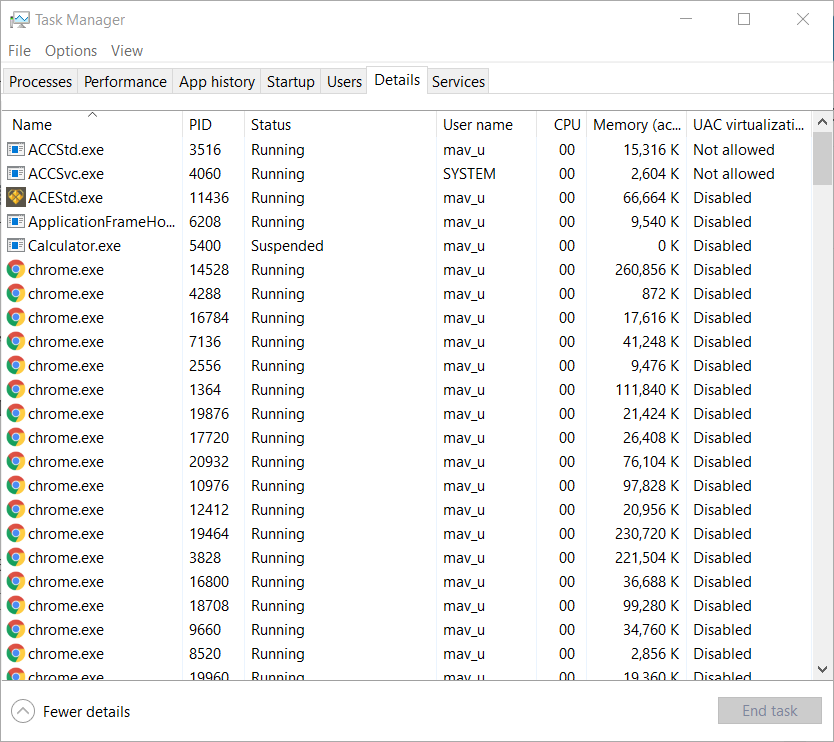This screenshot has height=742, width=834.
Task: Collapse view with Fewer details arrow icon
Action: click(x=23, y=711)
